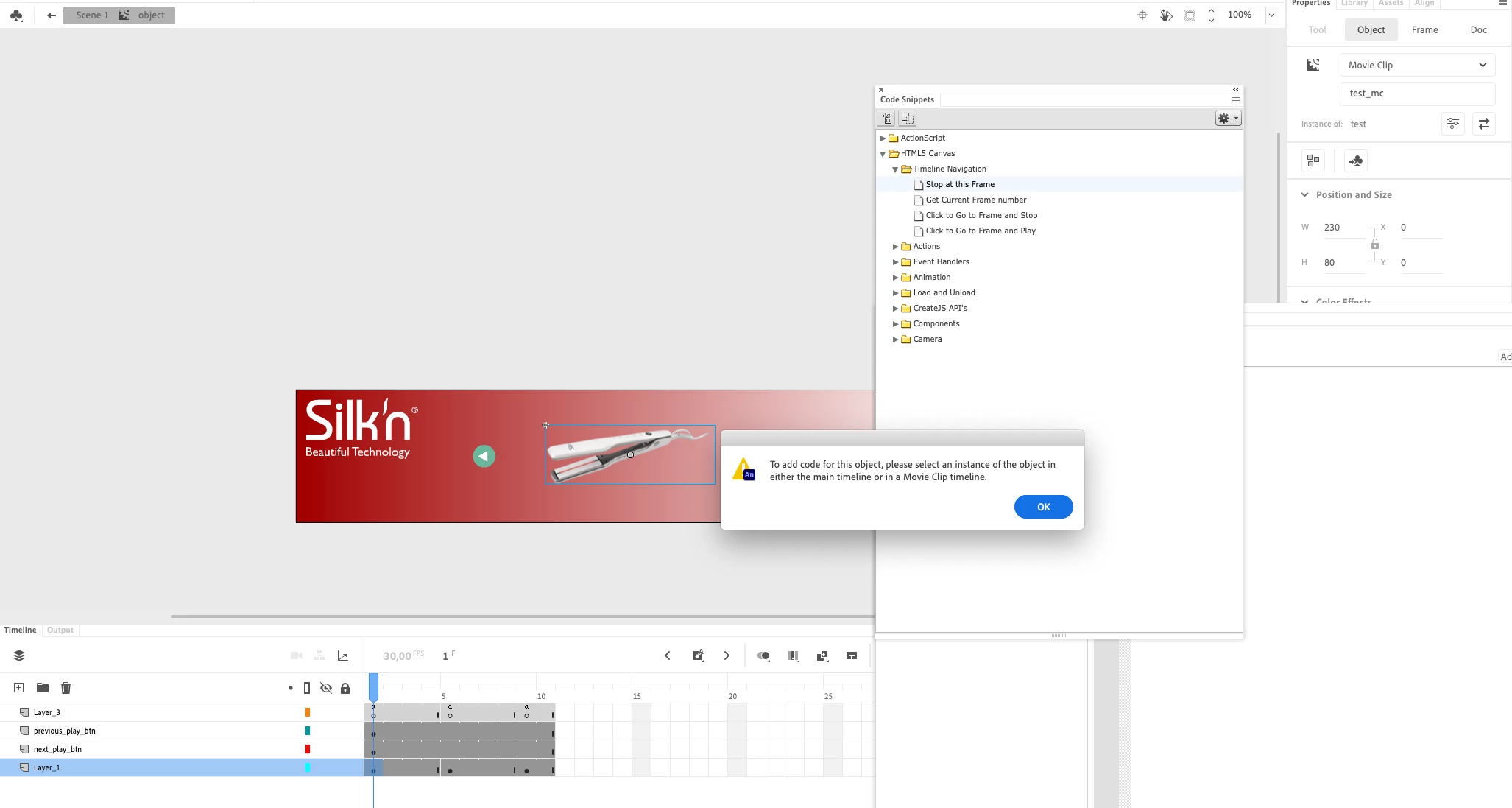Toggle the rotation tool icon
The height and width of the screenshot is (808, 1512).
tap(1166, 15)
